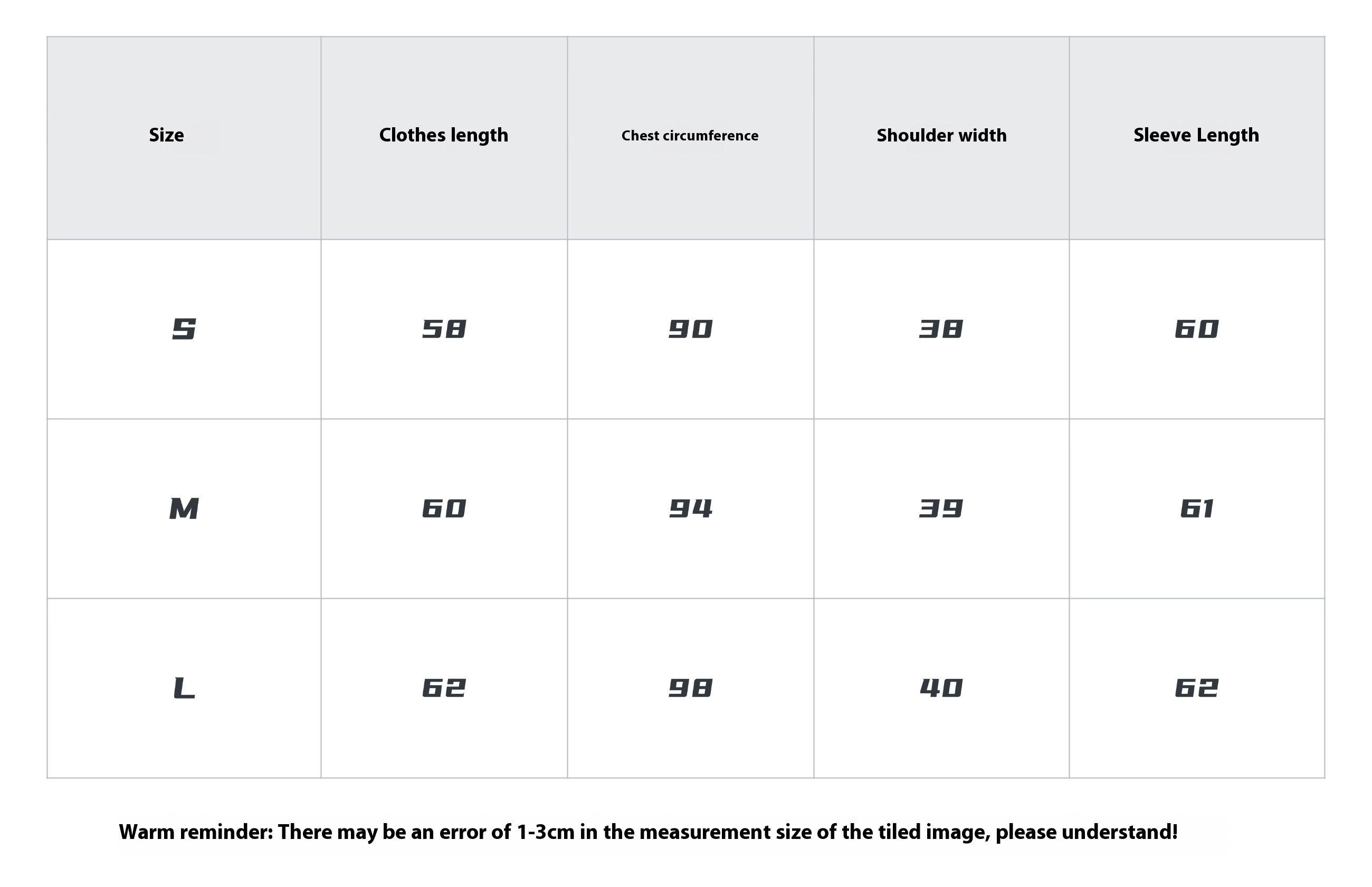Select the S size cell

(x=184, y=329)
